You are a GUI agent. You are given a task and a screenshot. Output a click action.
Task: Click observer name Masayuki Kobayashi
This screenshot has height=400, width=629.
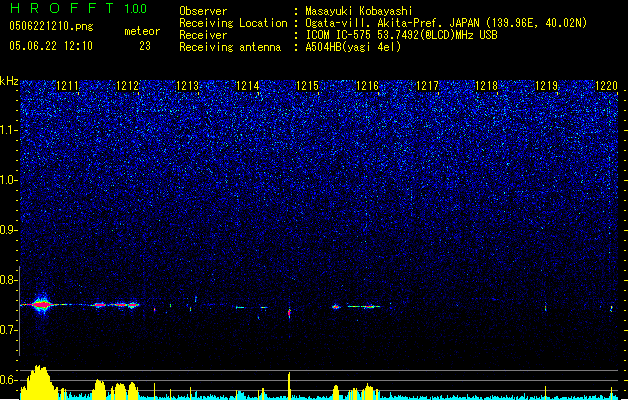[x=359, y=11]
